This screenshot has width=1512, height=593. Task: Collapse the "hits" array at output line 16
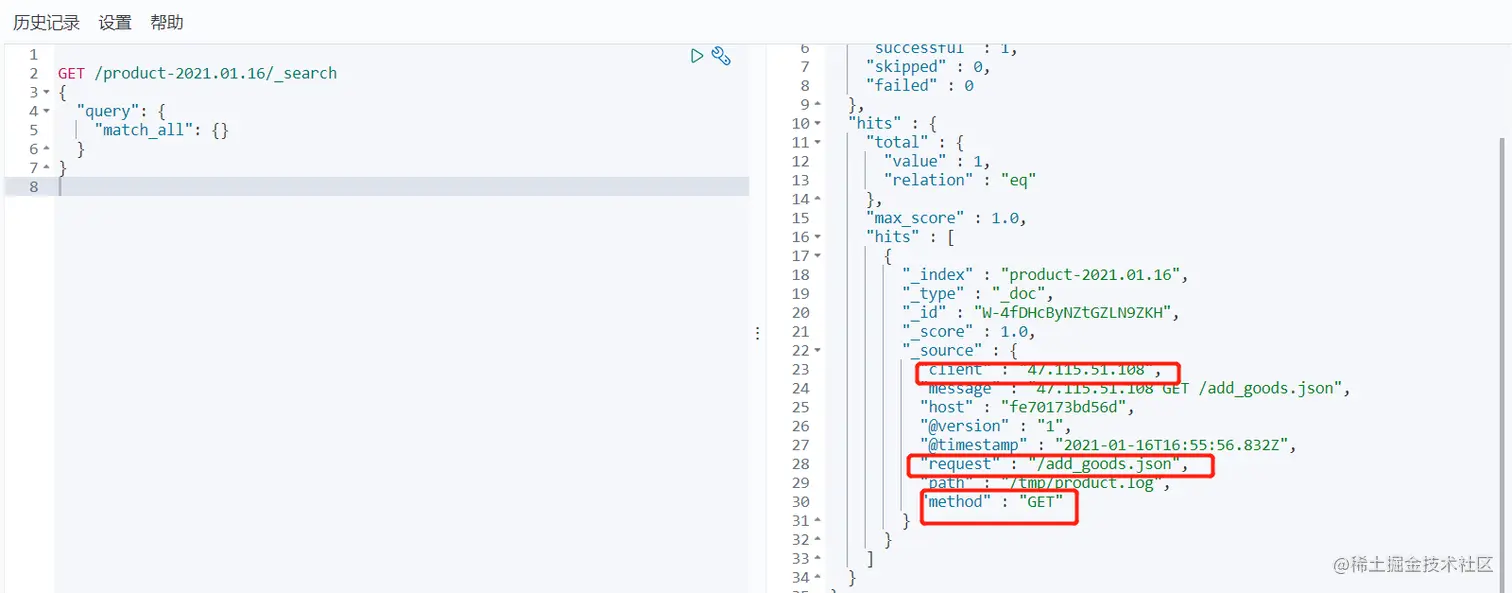pyautogui.click(x=818, y=237)
